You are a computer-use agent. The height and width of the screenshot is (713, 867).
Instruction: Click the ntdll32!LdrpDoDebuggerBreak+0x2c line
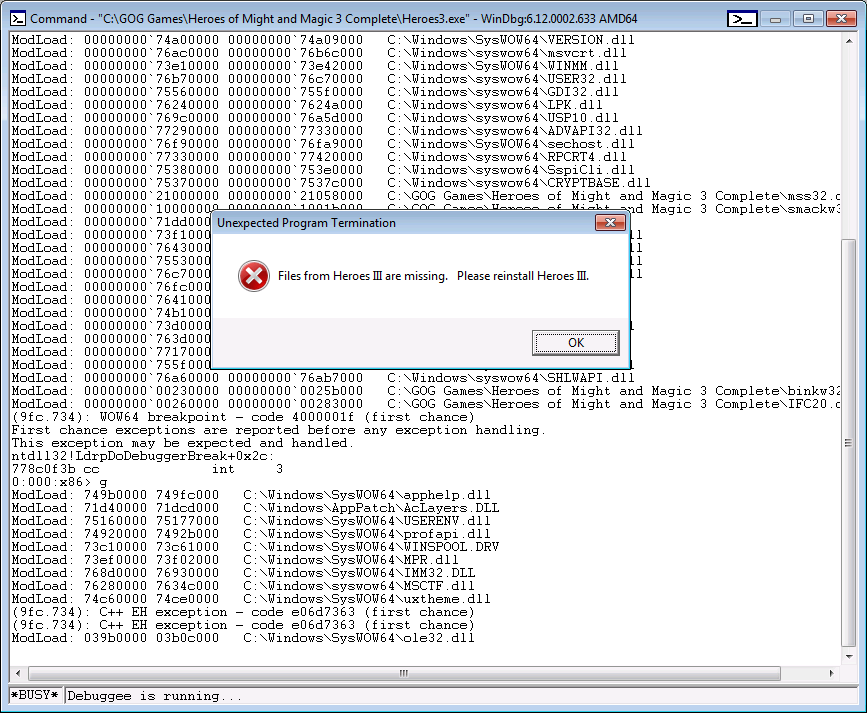(143, 456)
